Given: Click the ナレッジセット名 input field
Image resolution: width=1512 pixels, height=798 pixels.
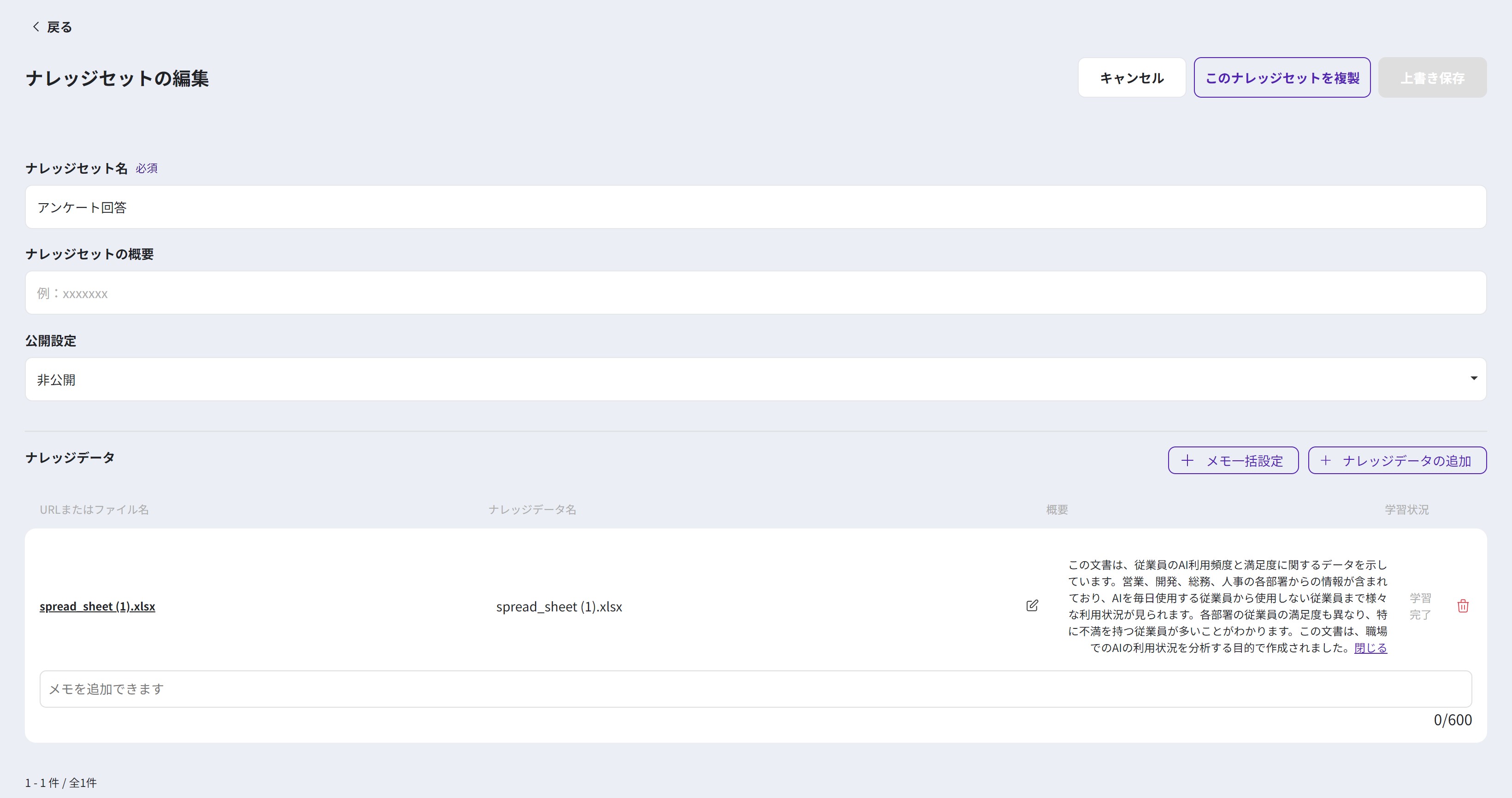Looking at the screenshot, I should pyautogui.click(x=755, y=207).
